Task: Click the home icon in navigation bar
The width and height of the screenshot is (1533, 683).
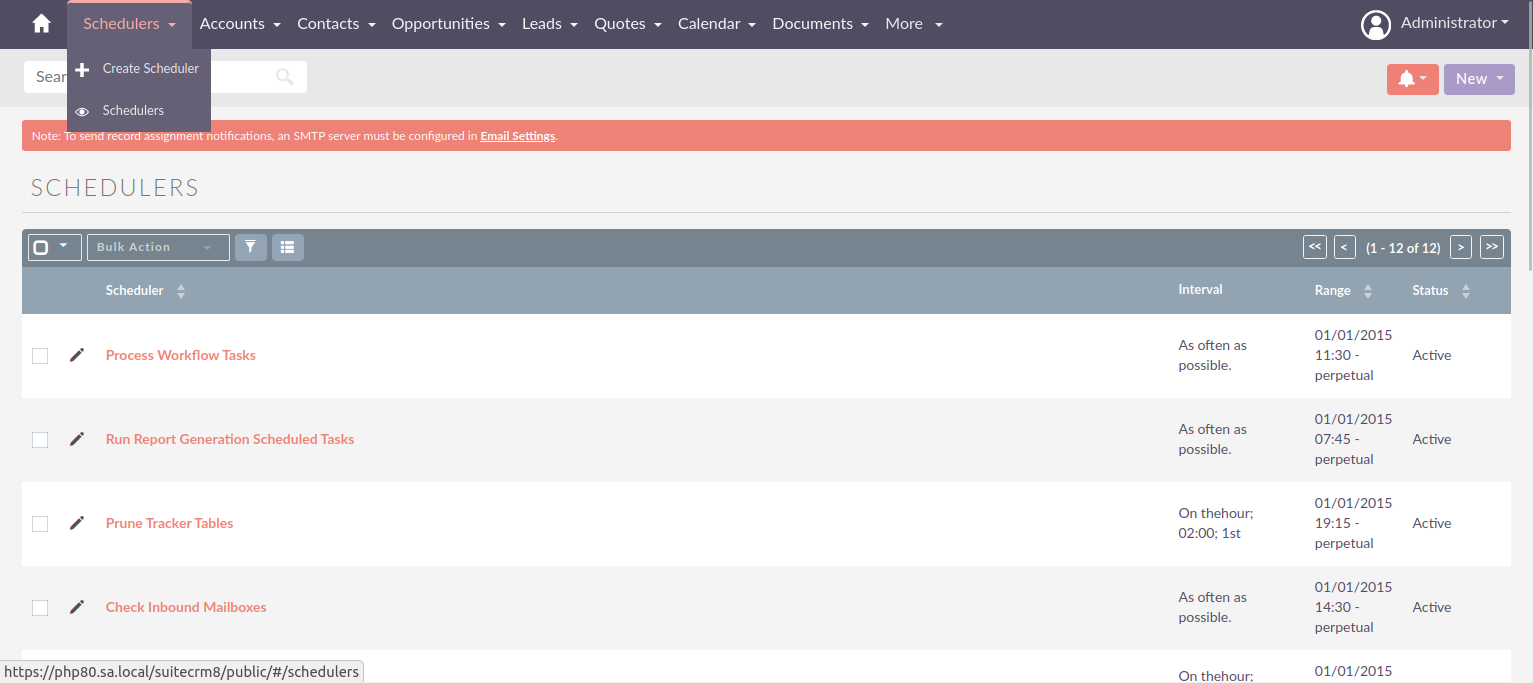Action: click(x=39, y=22)
